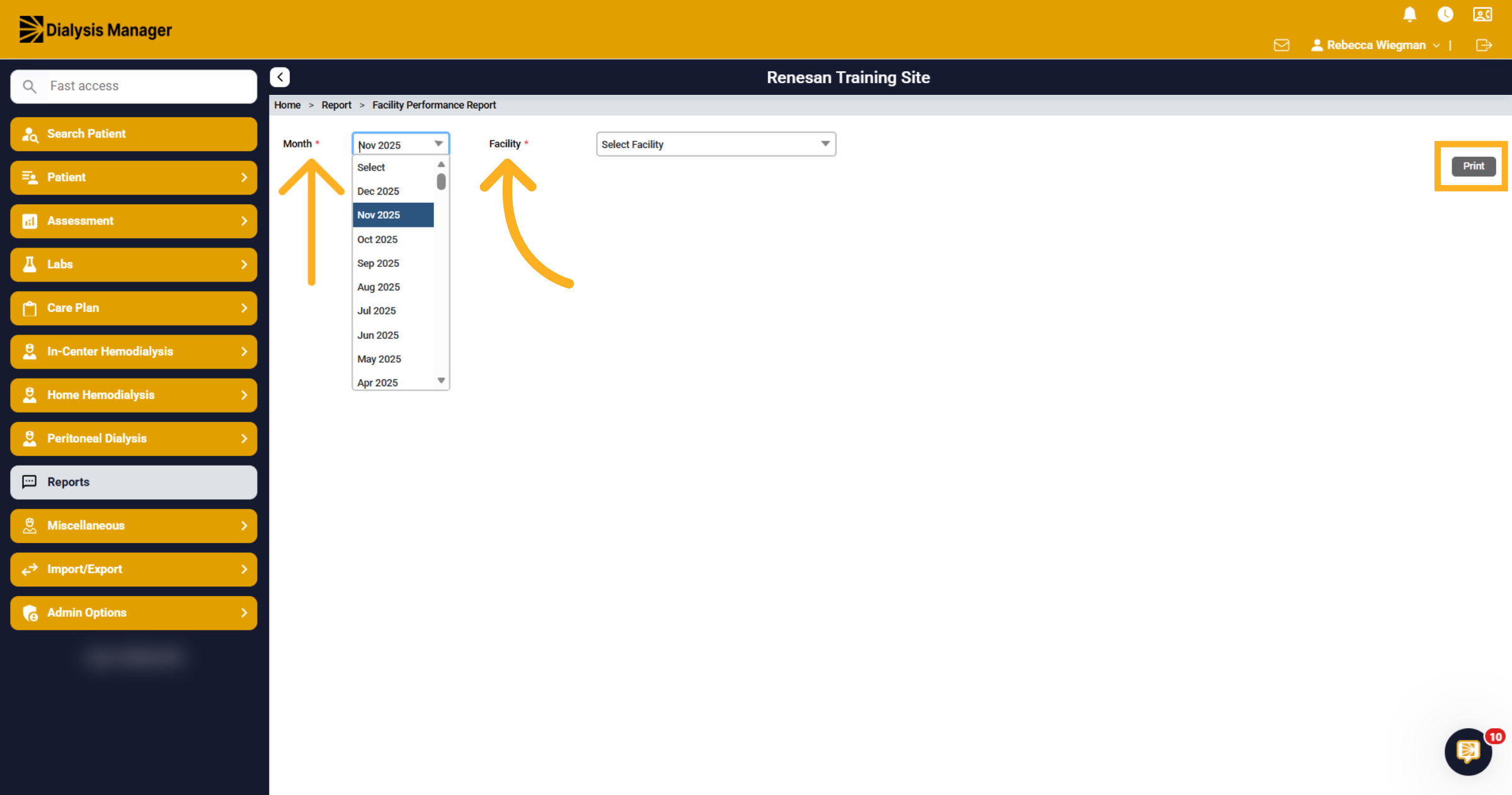
Task: Click the month list scroll-down arrow
Action: (x=441, y=380)
